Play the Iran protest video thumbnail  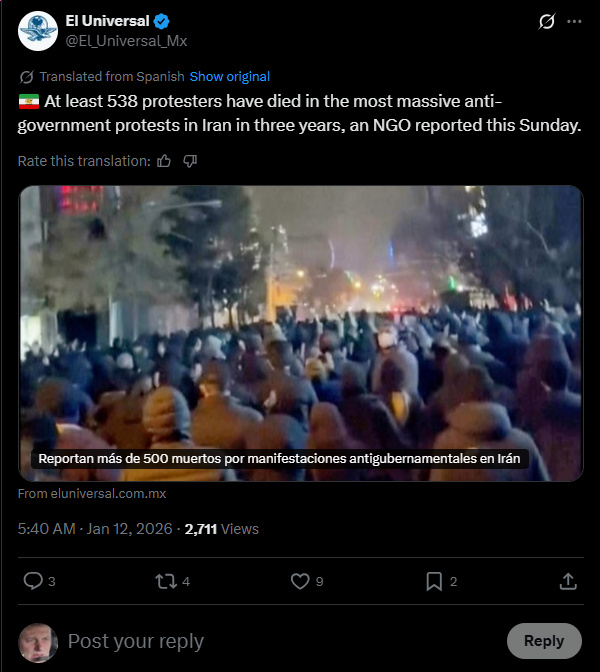click(301, 333)
